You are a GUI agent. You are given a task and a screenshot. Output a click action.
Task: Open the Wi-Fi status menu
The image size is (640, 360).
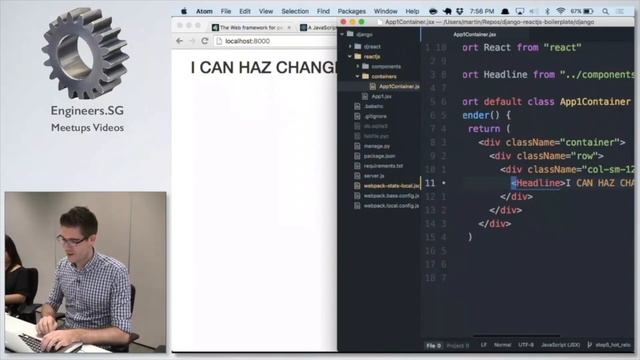561,11
